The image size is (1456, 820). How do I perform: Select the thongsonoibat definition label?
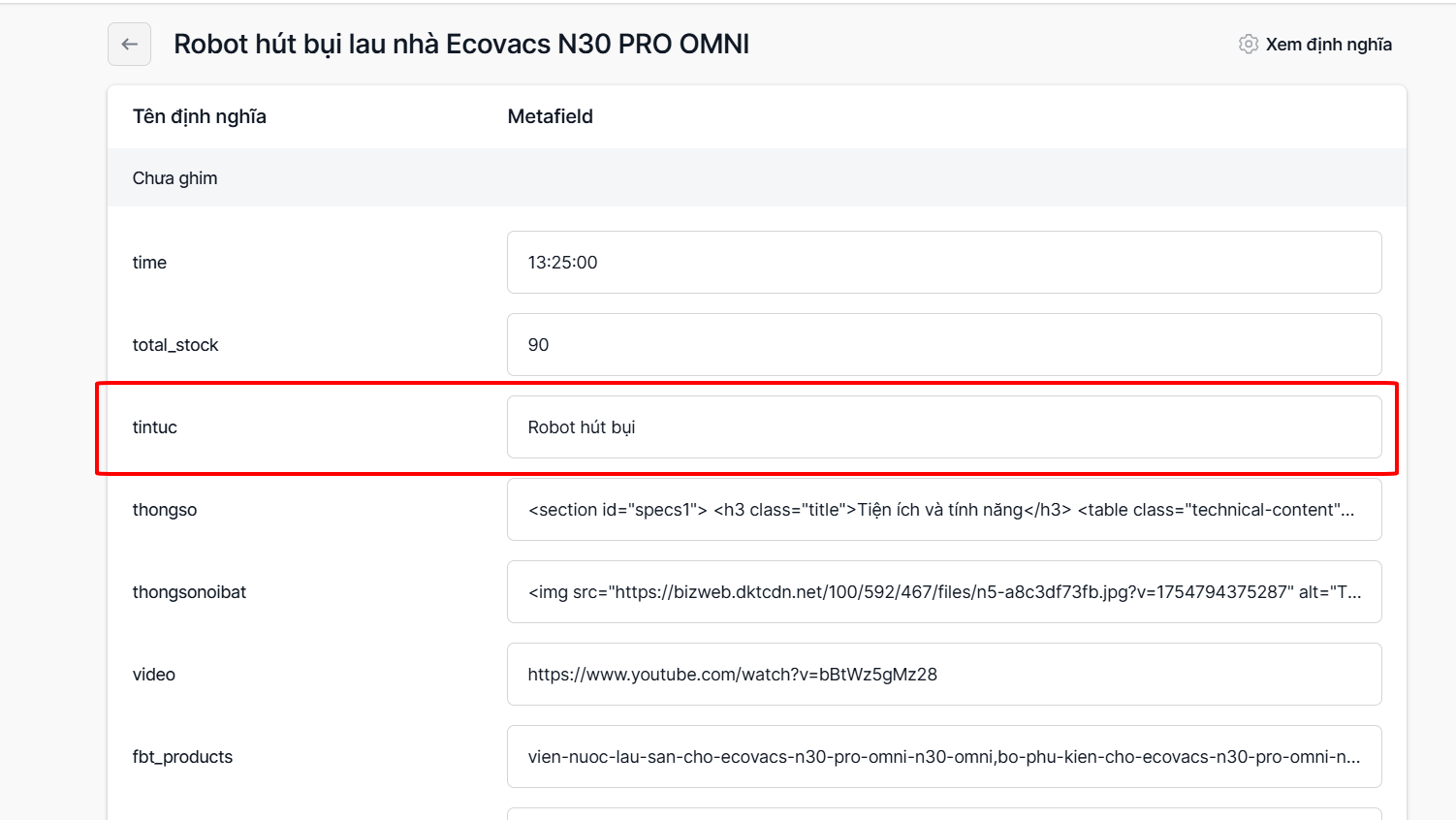189,592
